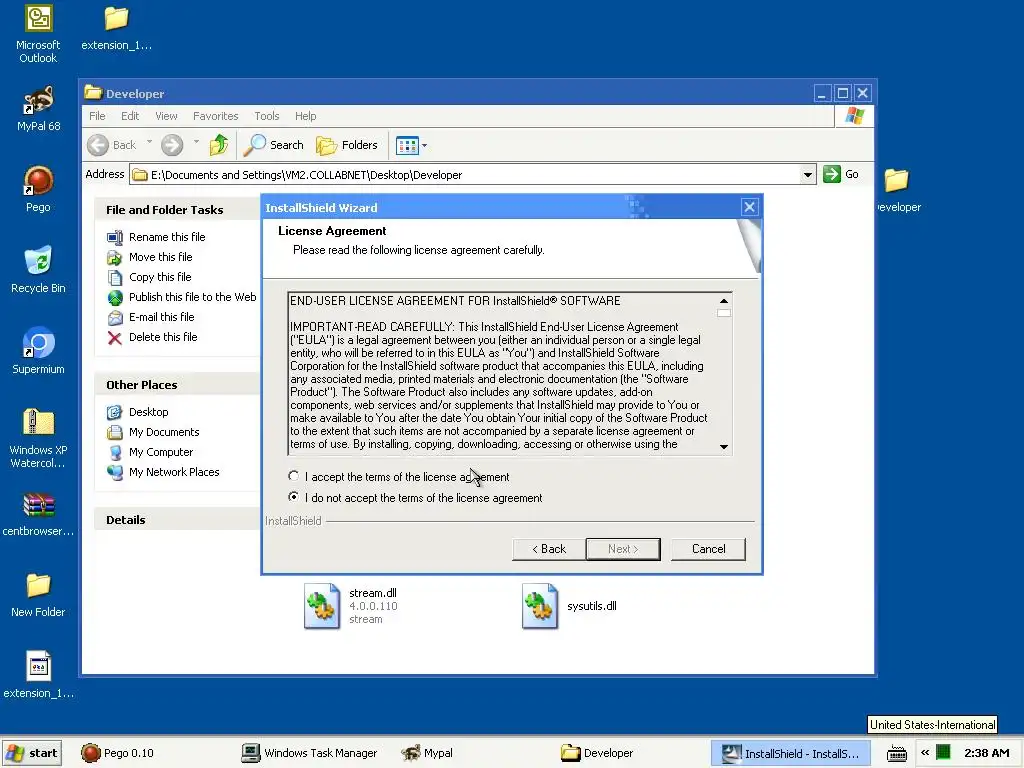
Task: Open Edit menu in Developer window
Action: (x=130, y=116)
